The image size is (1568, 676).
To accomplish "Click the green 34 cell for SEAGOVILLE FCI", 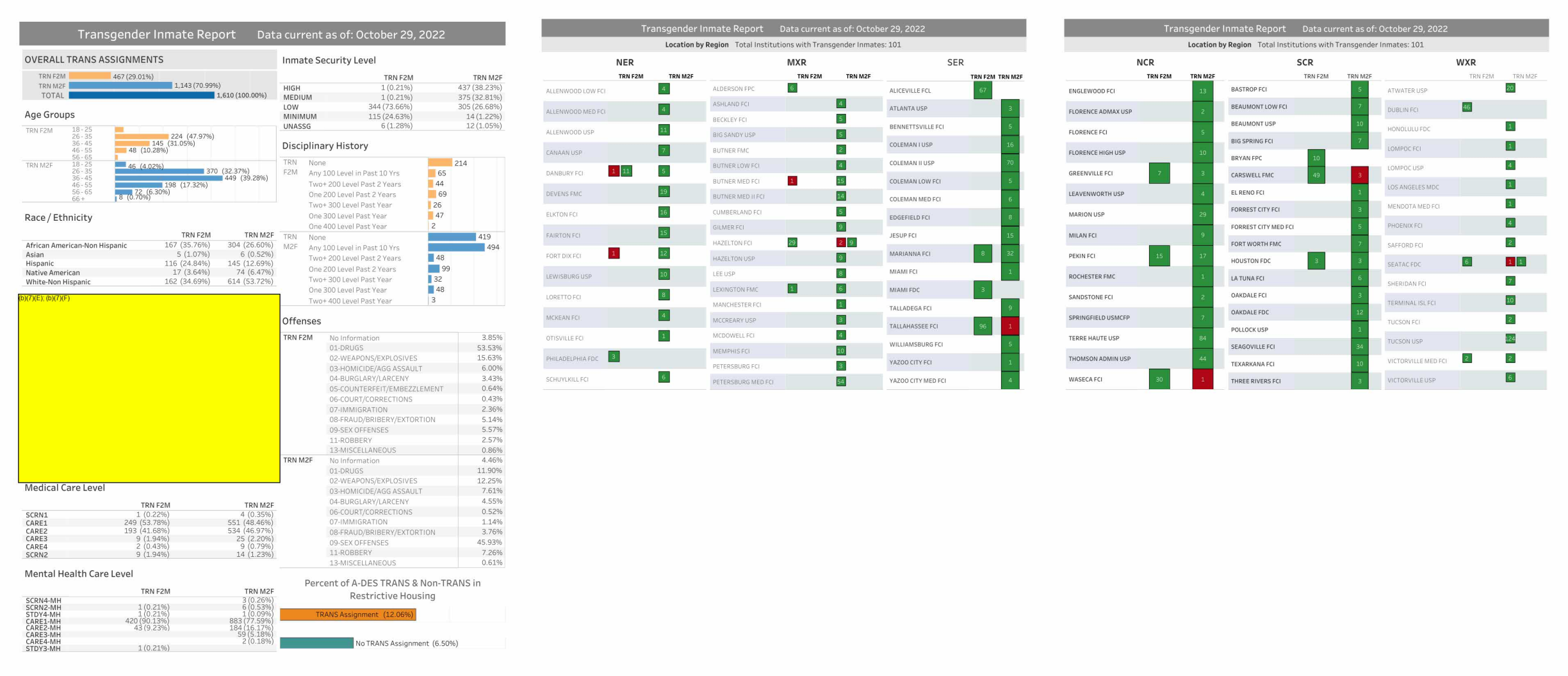I will pyautogui.click(x=1360, y=346).
